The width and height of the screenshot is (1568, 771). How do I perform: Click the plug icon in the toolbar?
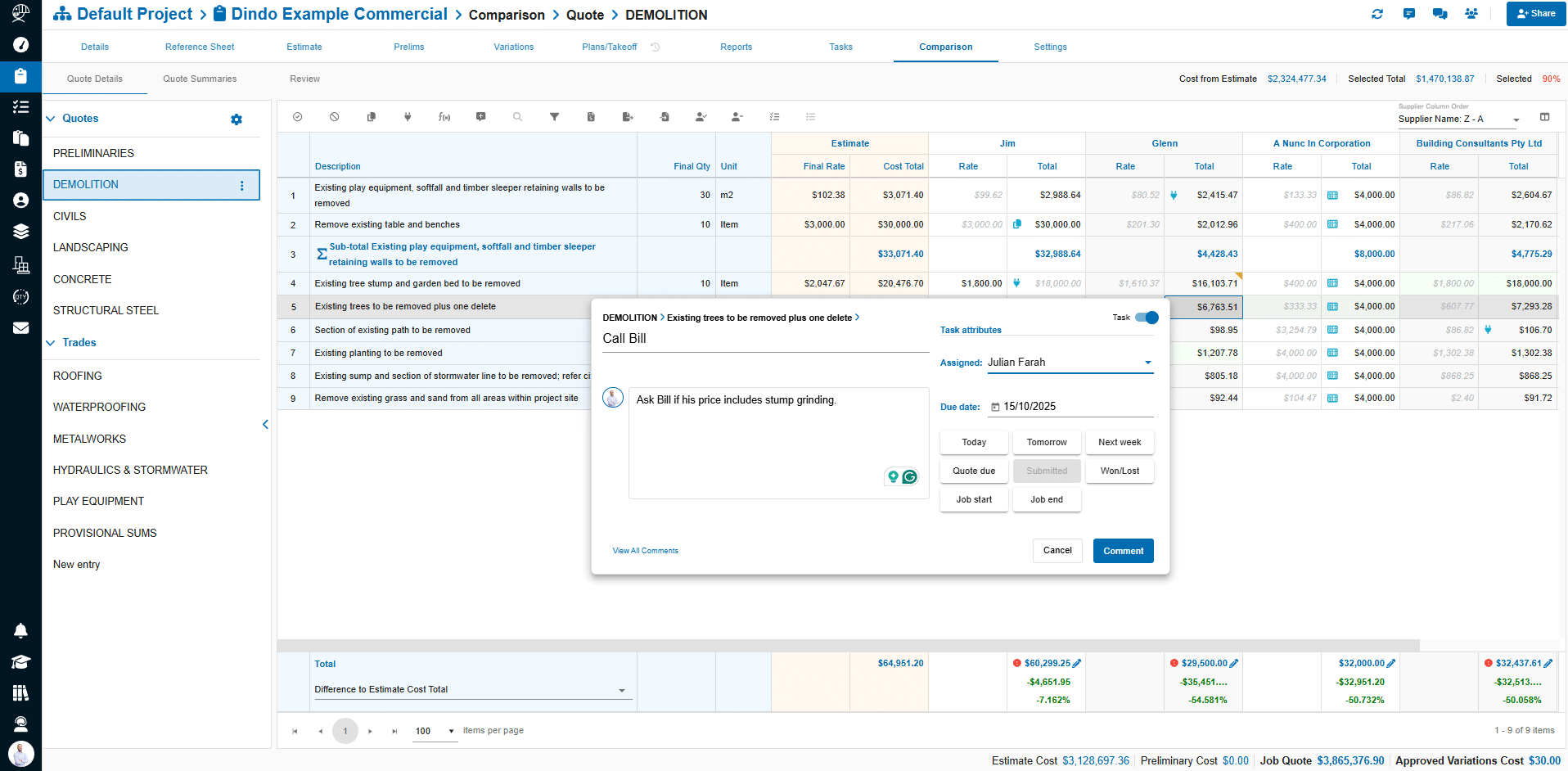(x=408, y=117)
